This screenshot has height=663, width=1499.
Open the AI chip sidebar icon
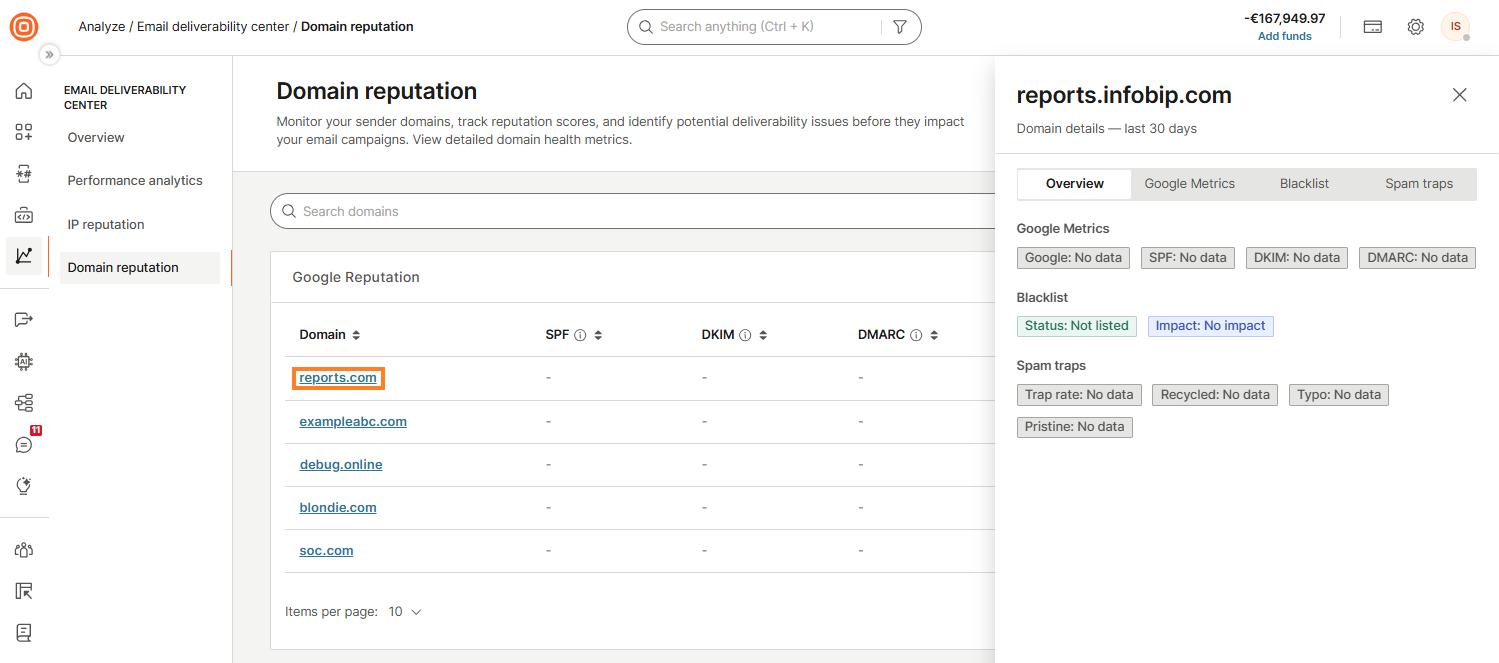click(x=24, y=361)
